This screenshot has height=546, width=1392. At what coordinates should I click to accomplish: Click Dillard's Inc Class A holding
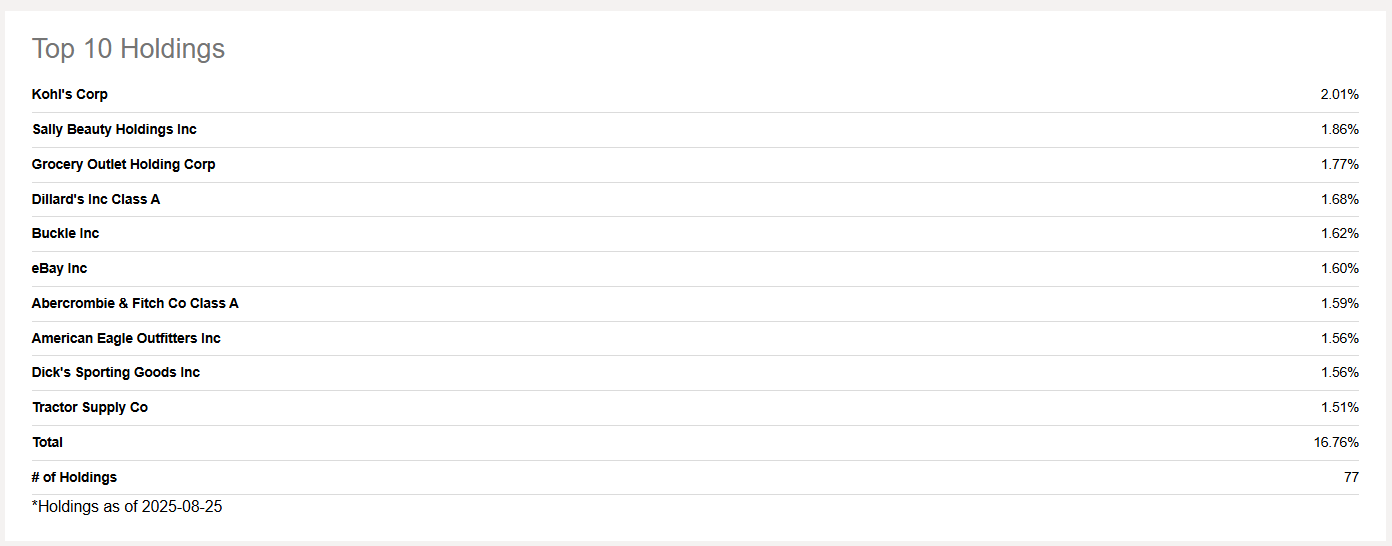pos(96,199)
